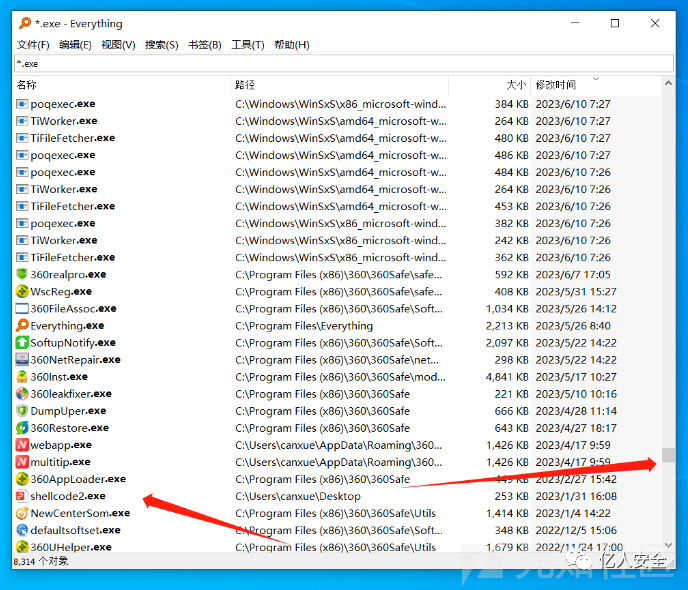Click the 8,314 个对象 status bar text
Image resolution: width=688 pixels, height=590 pixels.
click(41, 561)
